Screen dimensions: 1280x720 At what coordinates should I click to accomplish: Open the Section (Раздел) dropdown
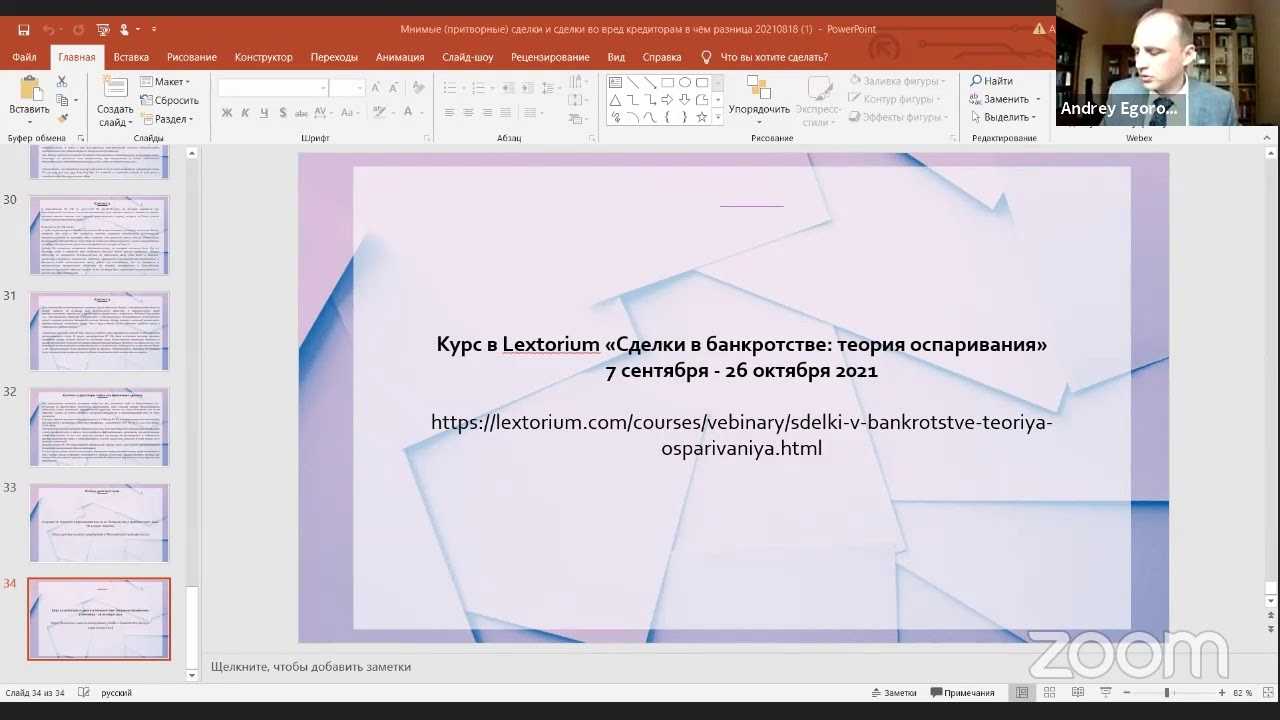(167, 119)
